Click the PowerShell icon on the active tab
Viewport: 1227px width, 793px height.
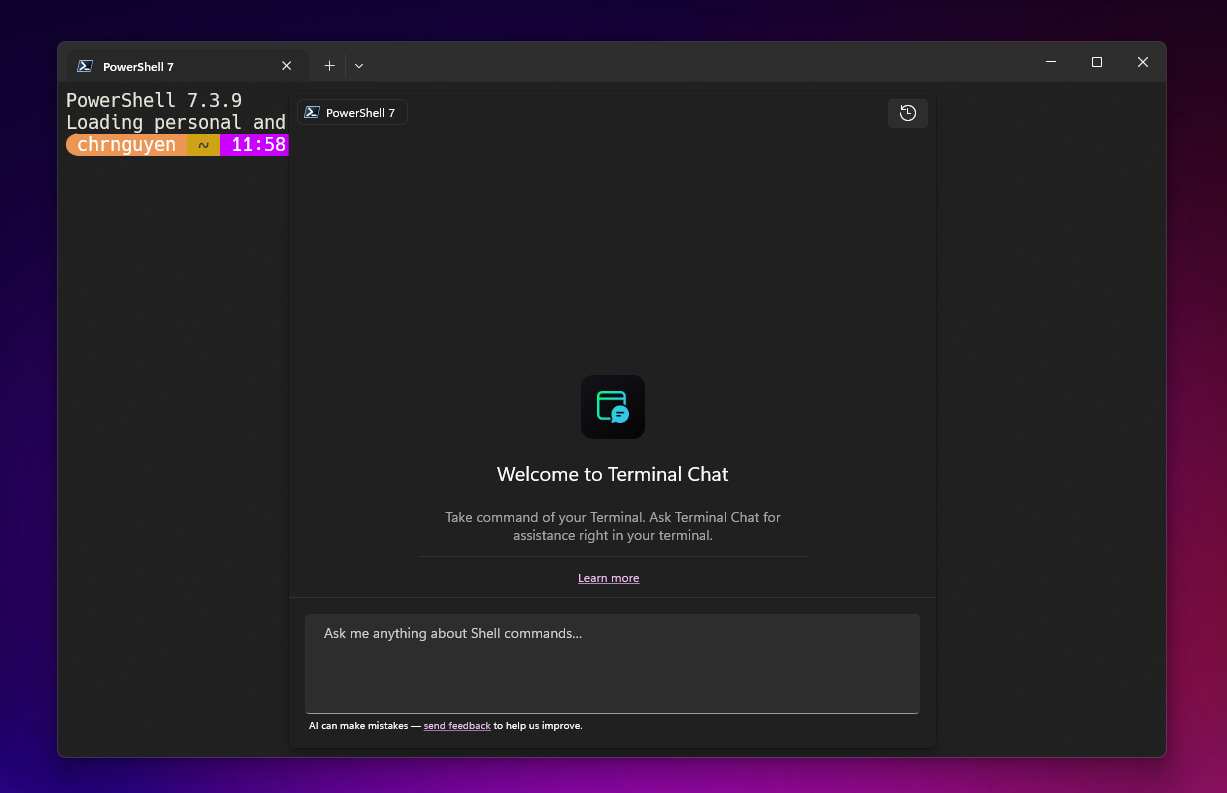(85, 65)
